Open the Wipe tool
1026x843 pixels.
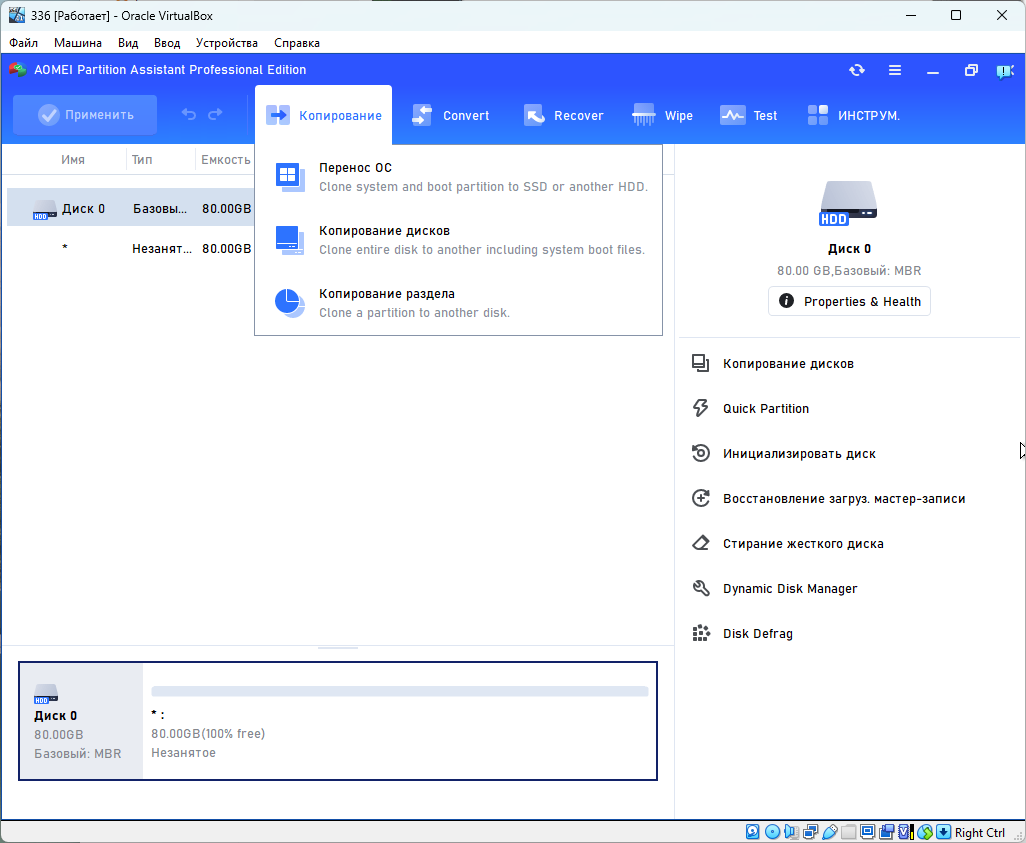[x=663, y=115]
